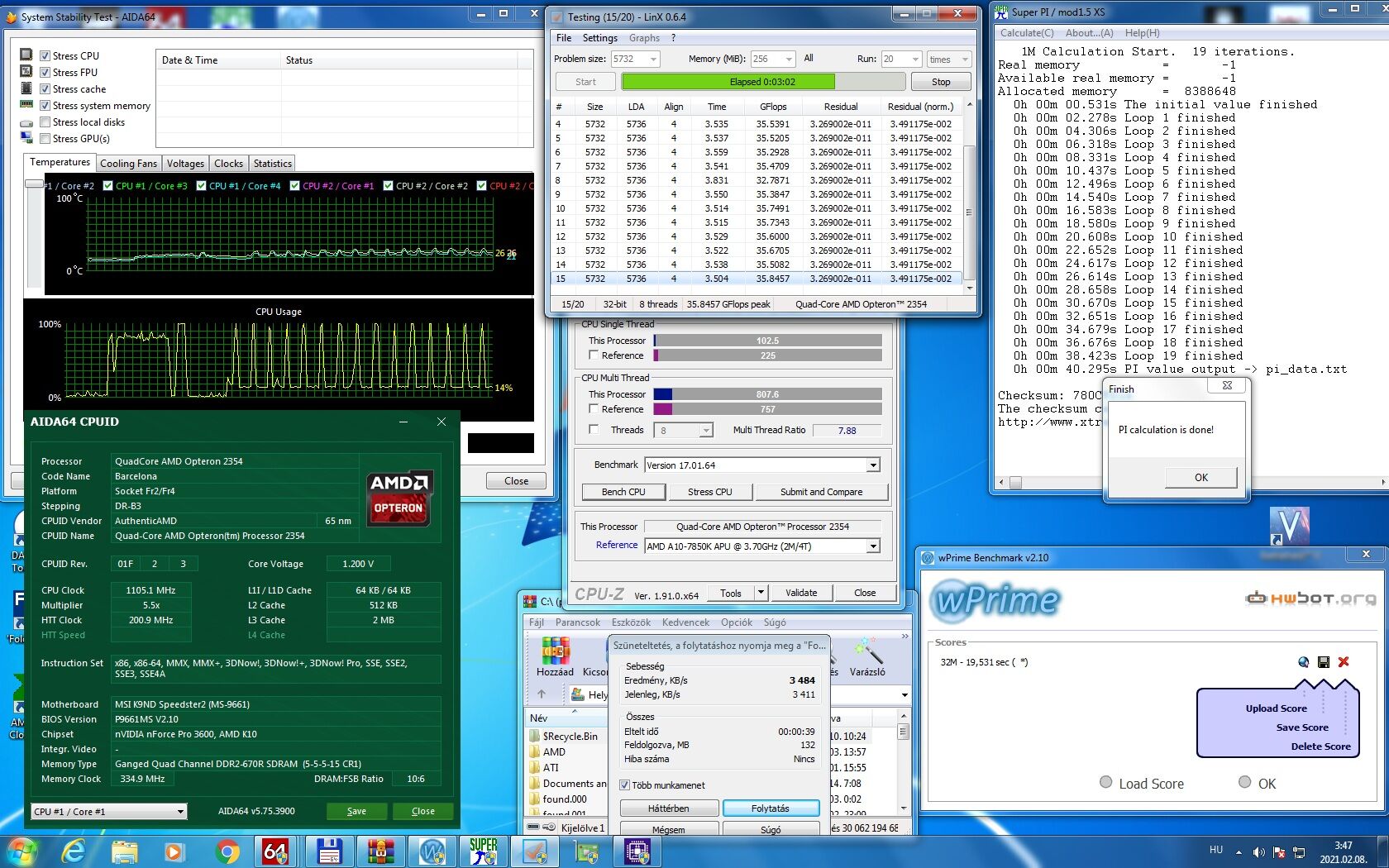Viewport: 1389px width, 868px height.
Task: Toggle CPU-Z Threads checkbox
Action: [594, 430]
